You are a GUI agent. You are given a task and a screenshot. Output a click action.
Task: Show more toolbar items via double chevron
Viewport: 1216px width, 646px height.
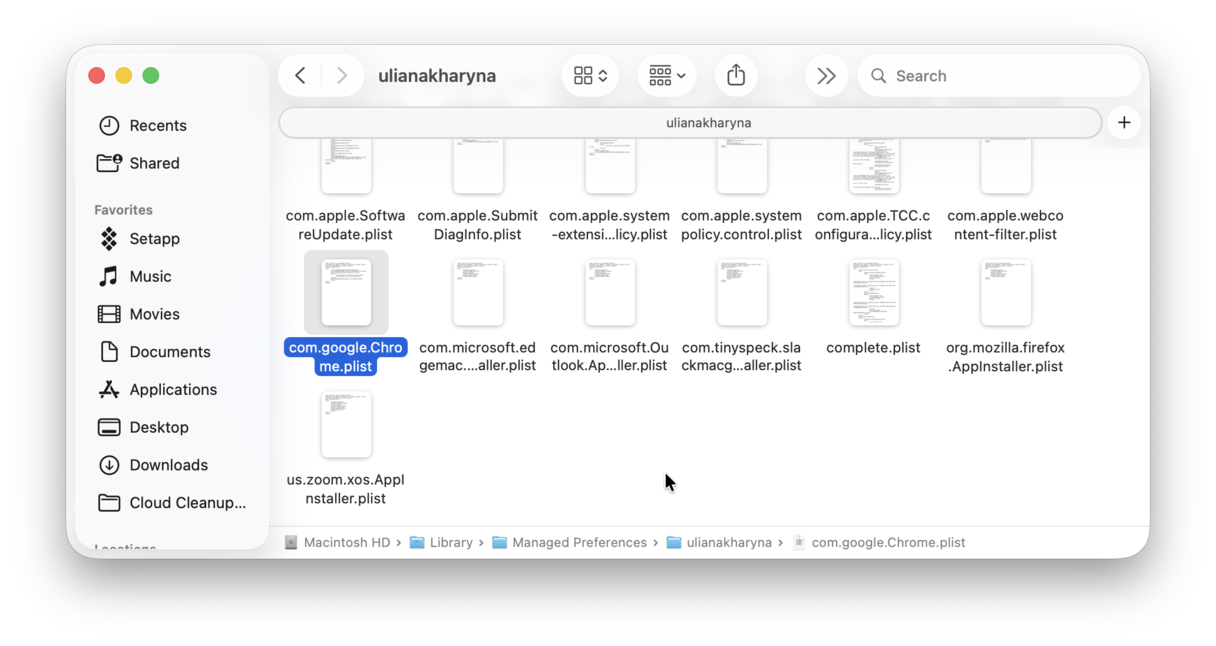click(x=826, y=76)
